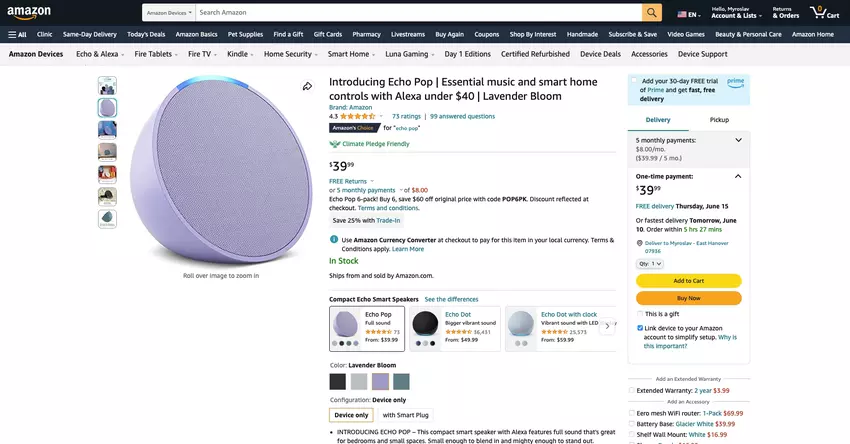Uncheck 'Link device to your Amazon account'

pos(640,328)
